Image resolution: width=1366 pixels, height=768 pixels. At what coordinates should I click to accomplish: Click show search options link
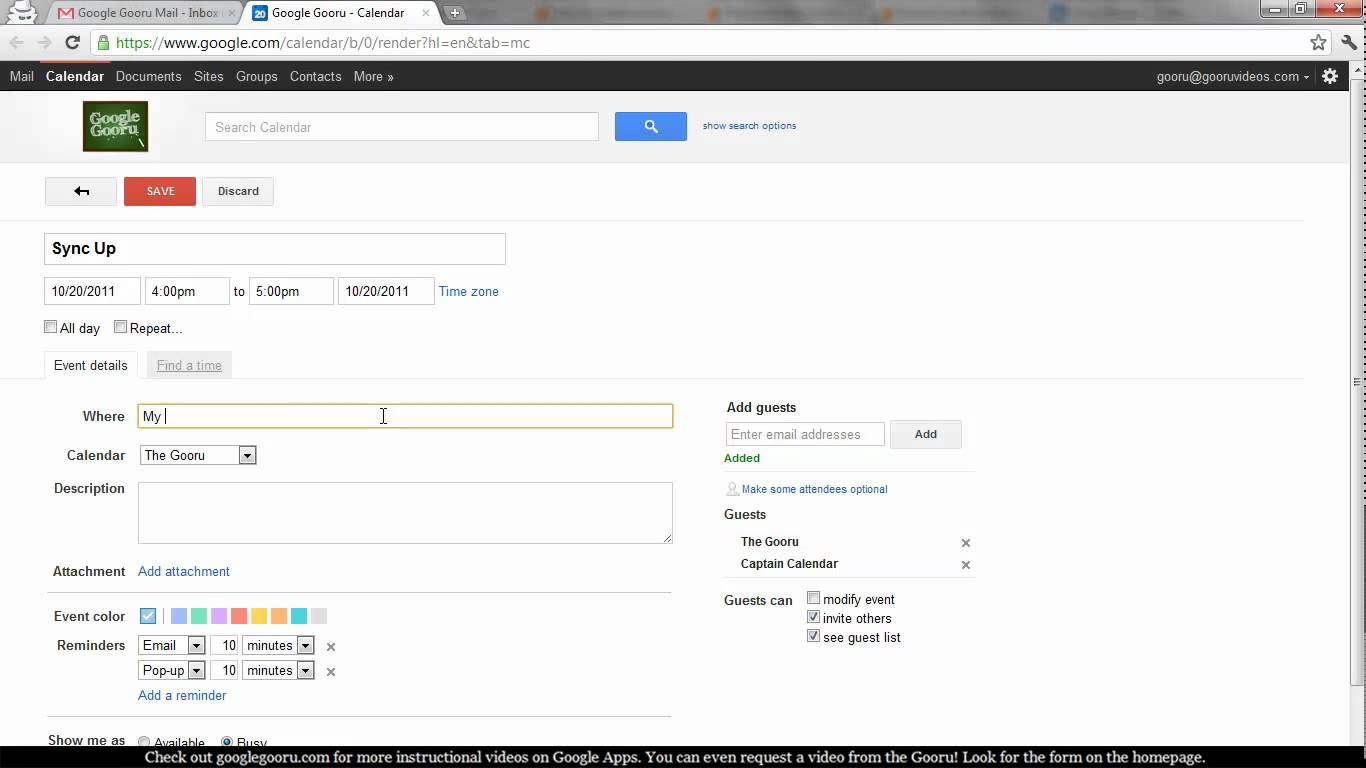tap(750, 126)
